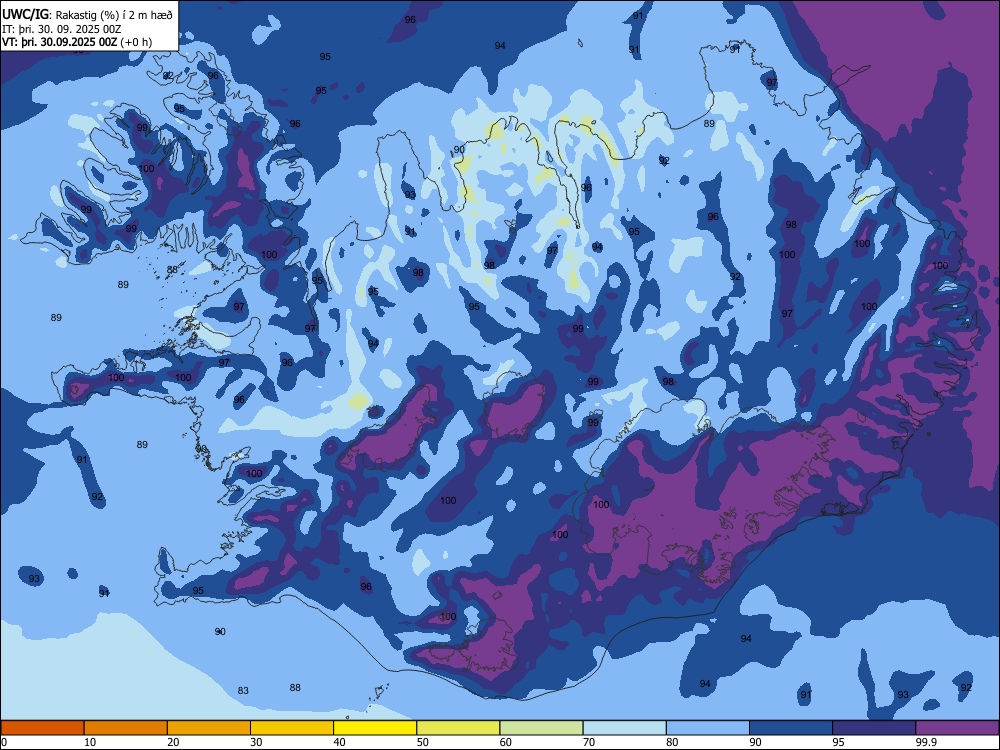The image size is (1000, 750).
Task: Select the navy 95–99.9 legend swatch
Action: coord(874,728)
